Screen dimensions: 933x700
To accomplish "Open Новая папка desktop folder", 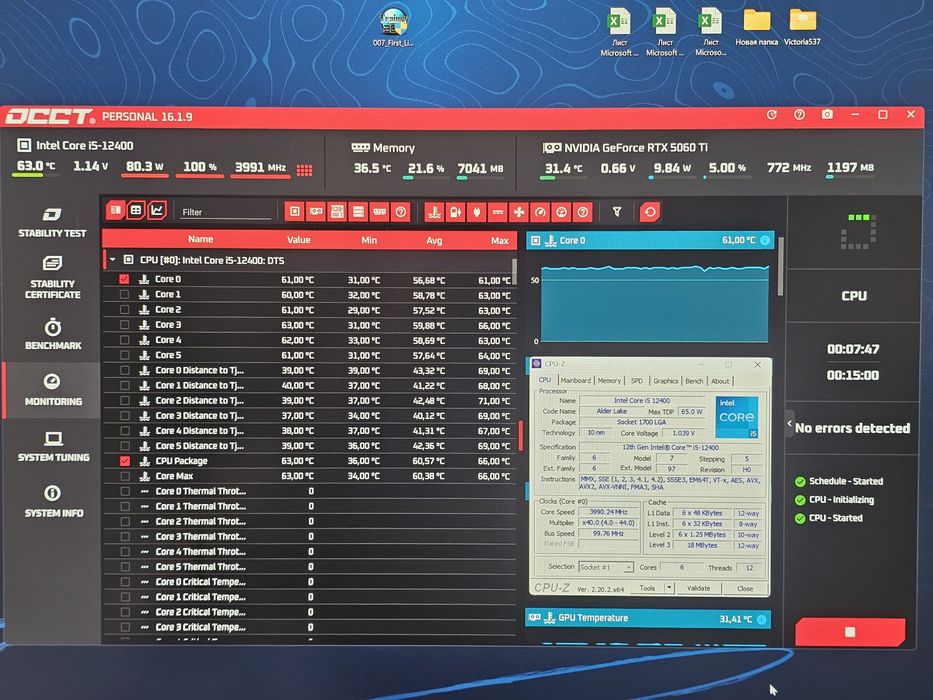I will (756, 27).
